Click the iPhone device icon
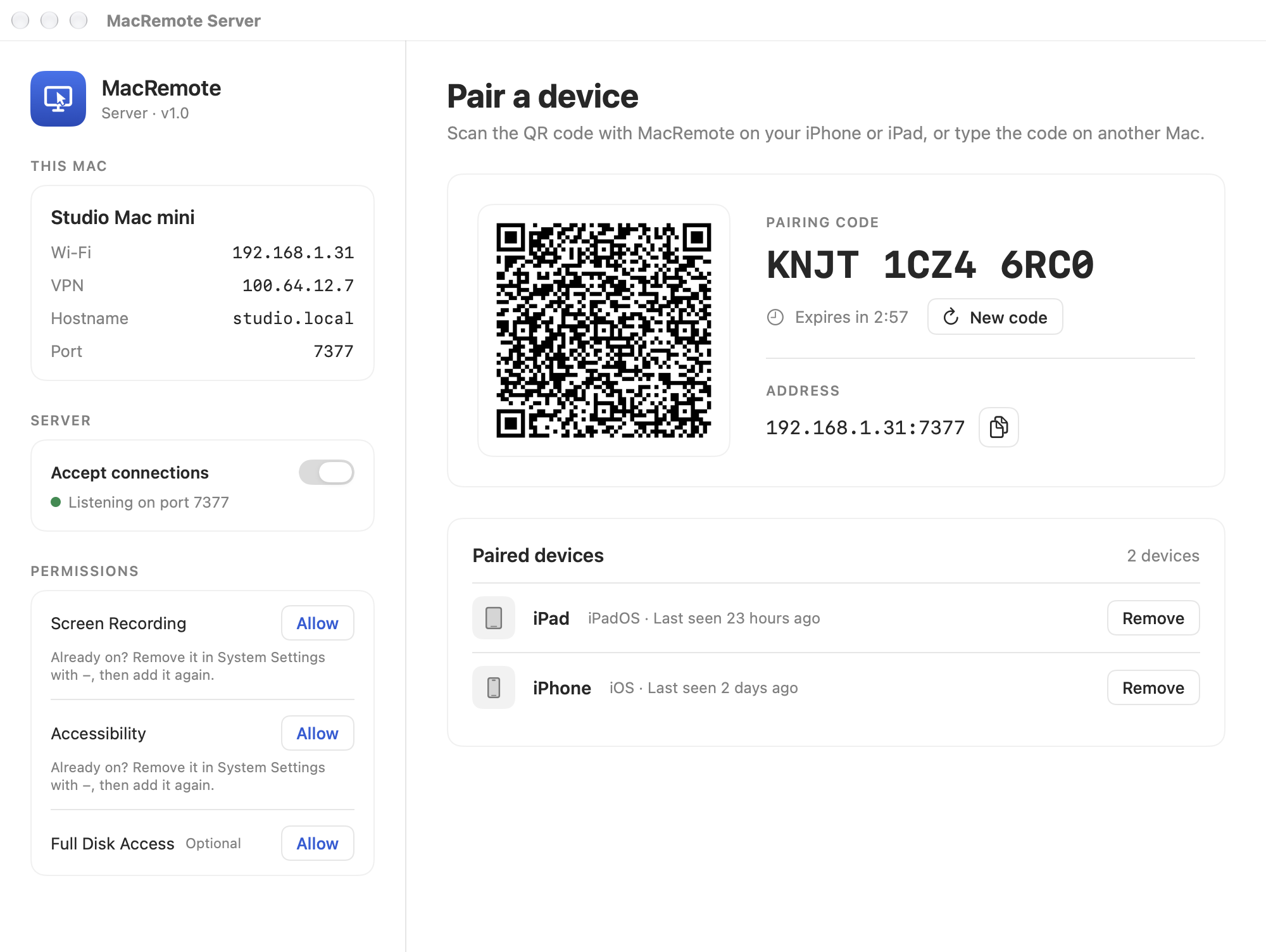The height and width of the screenshot is (952, 1266). [x=494, y=687]
